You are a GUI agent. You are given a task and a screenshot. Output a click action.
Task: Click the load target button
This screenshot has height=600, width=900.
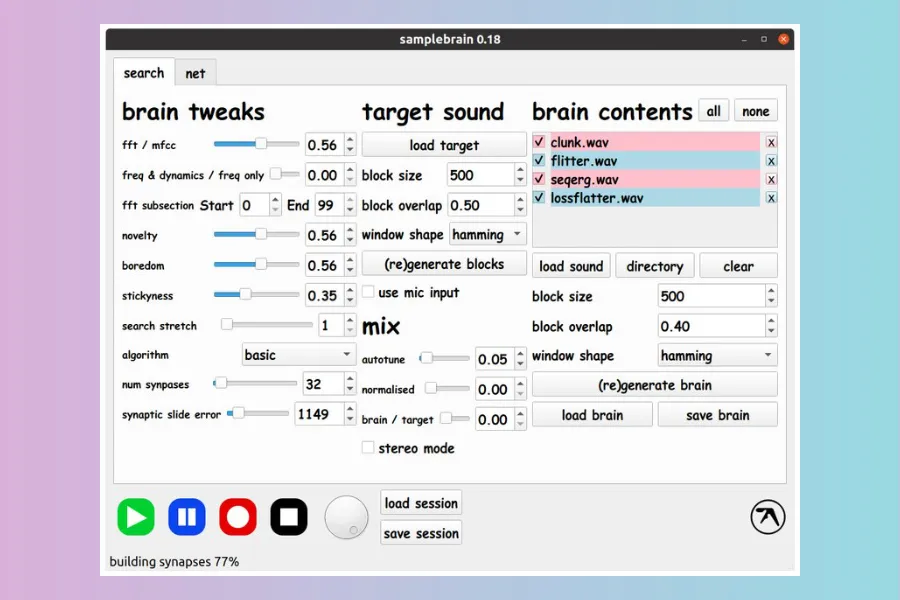(x=444, y=145)
